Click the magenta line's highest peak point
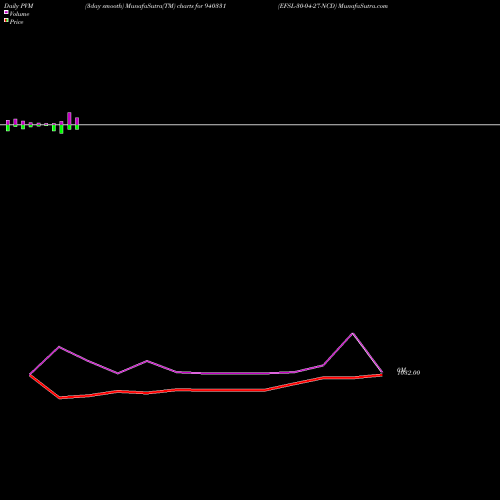500x500 pixels. click(x=353, y=333)
